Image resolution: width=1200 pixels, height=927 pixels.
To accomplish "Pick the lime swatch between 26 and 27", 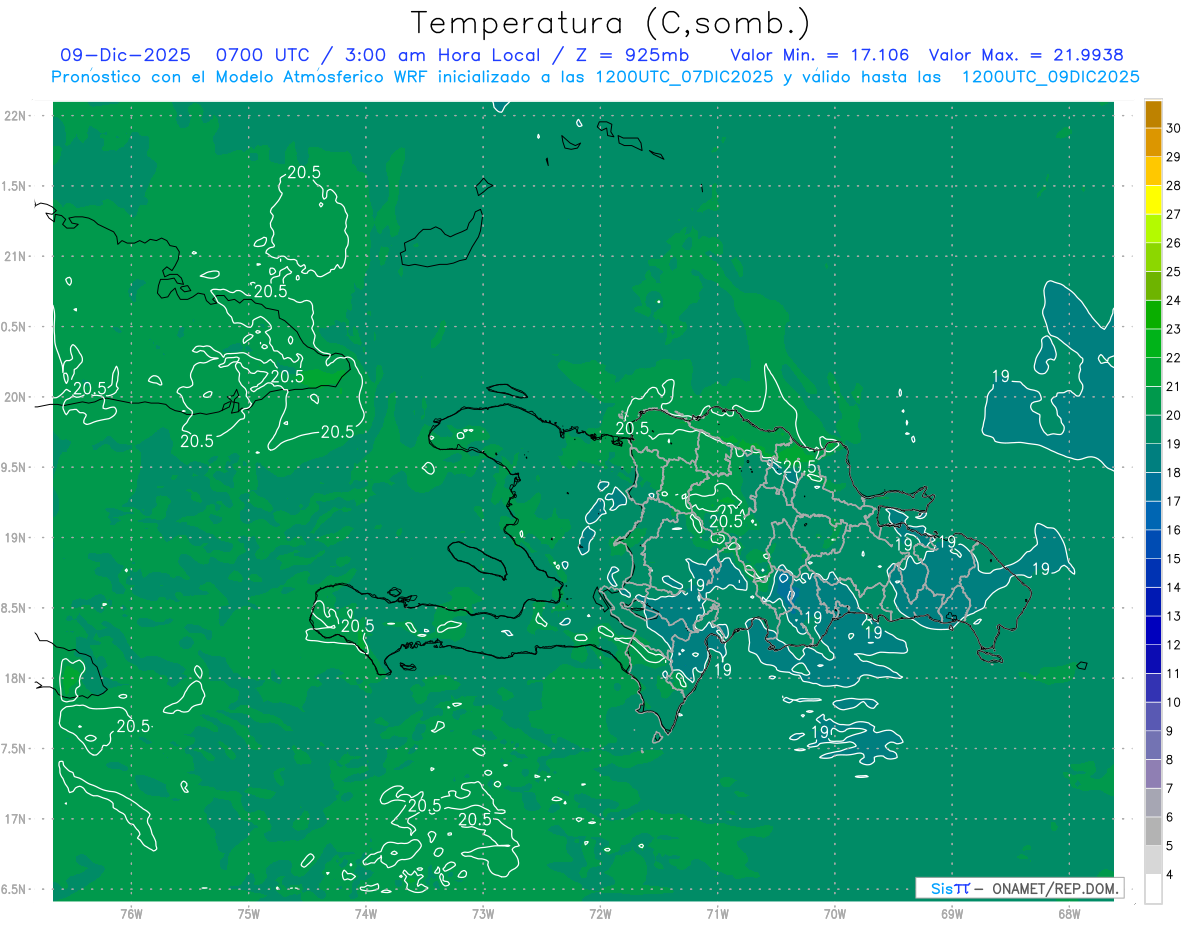I will 1153,229.
